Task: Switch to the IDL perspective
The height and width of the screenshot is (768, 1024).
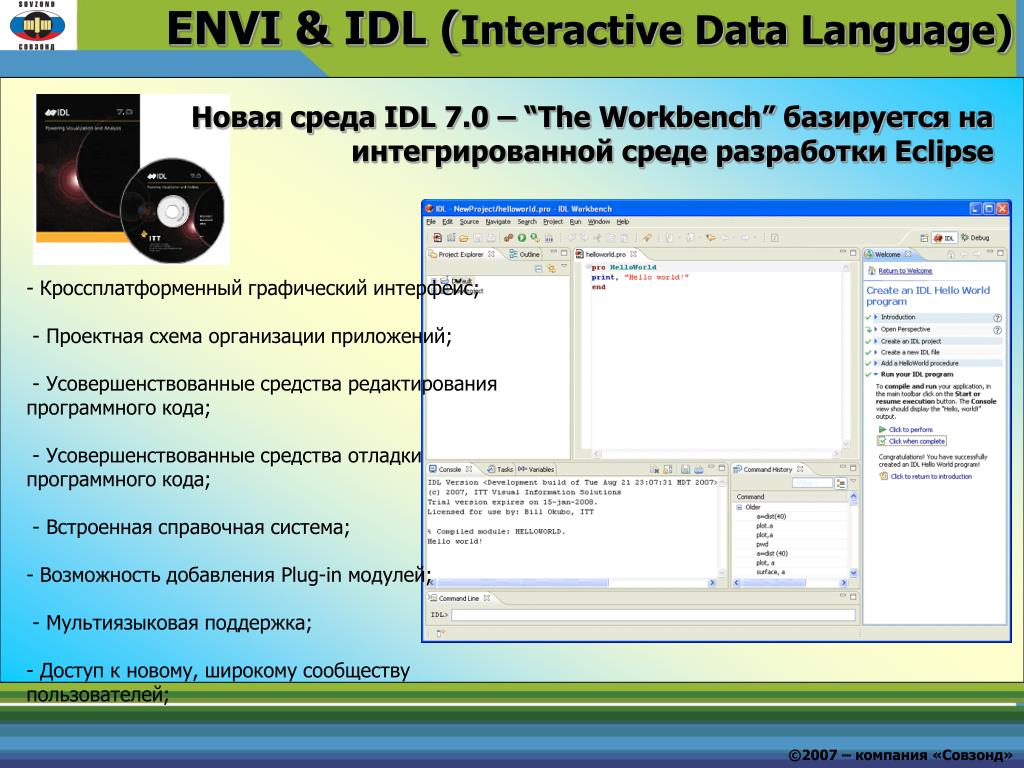Action: point(944,238)
